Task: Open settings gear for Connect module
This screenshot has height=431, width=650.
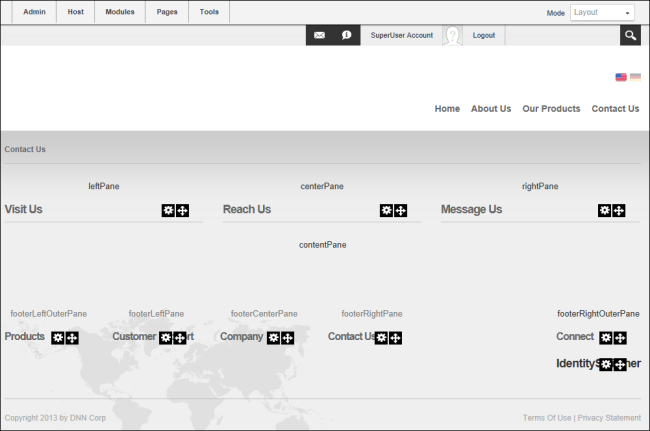Action: coord(606,338)
